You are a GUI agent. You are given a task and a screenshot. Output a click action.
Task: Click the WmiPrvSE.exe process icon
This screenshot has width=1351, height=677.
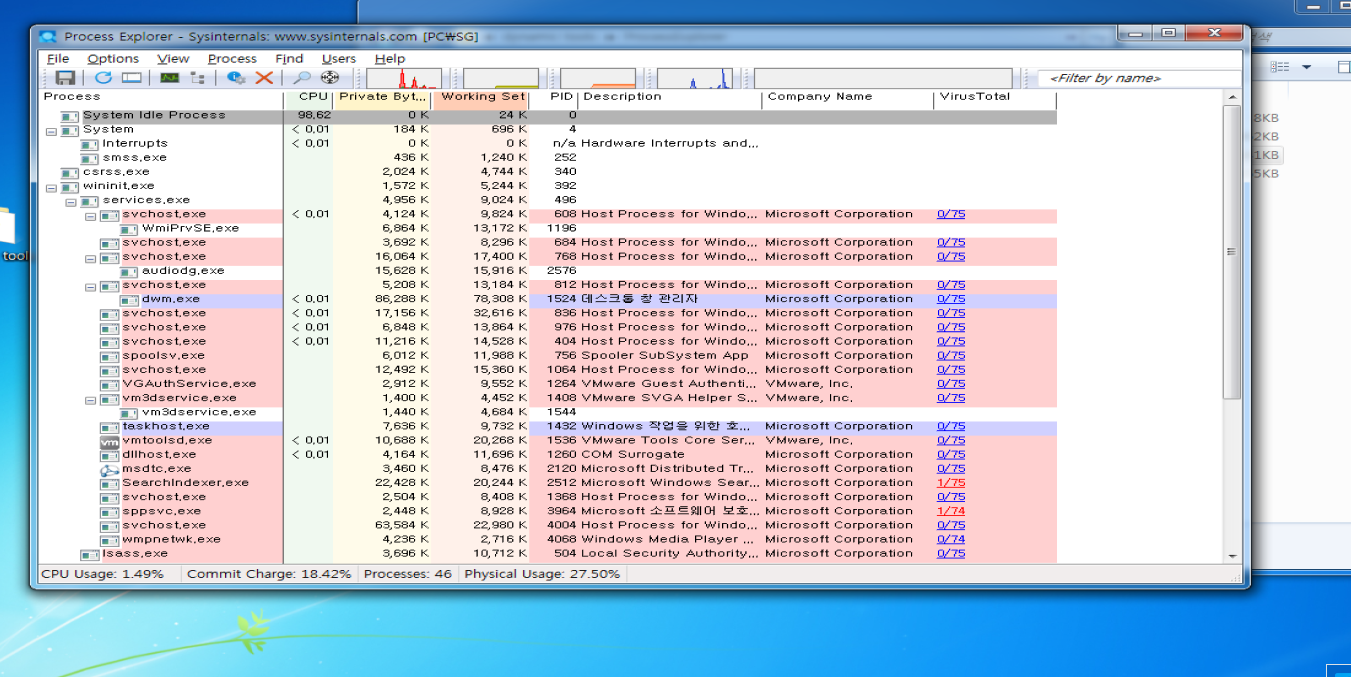129,229
